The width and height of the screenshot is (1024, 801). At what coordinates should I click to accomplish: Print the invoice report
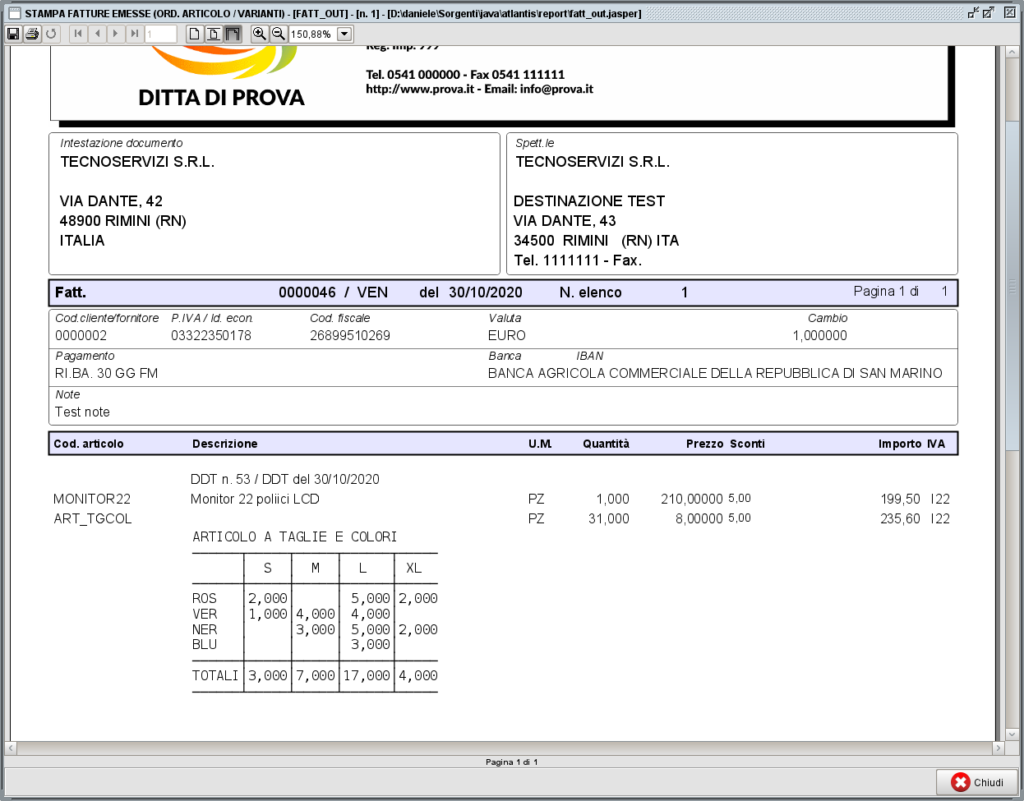tap(32, 33)
